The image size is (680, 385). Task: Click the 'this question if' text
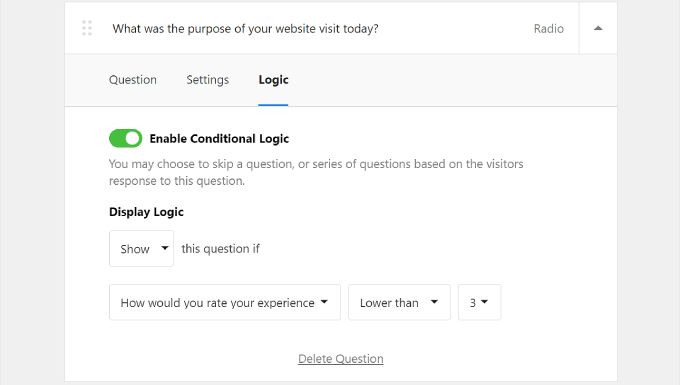click(x=220, y=249)
